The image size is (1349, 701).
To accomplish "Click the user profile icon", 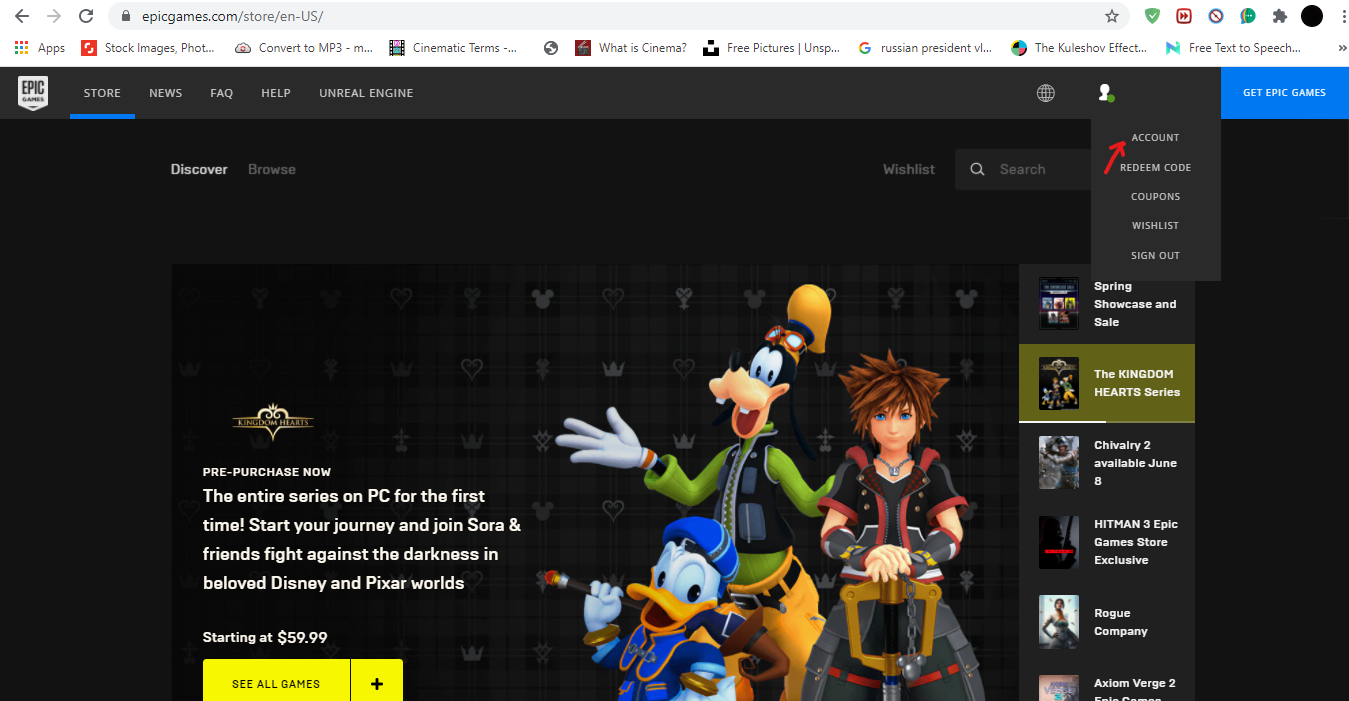I will tap(1104, 93).
